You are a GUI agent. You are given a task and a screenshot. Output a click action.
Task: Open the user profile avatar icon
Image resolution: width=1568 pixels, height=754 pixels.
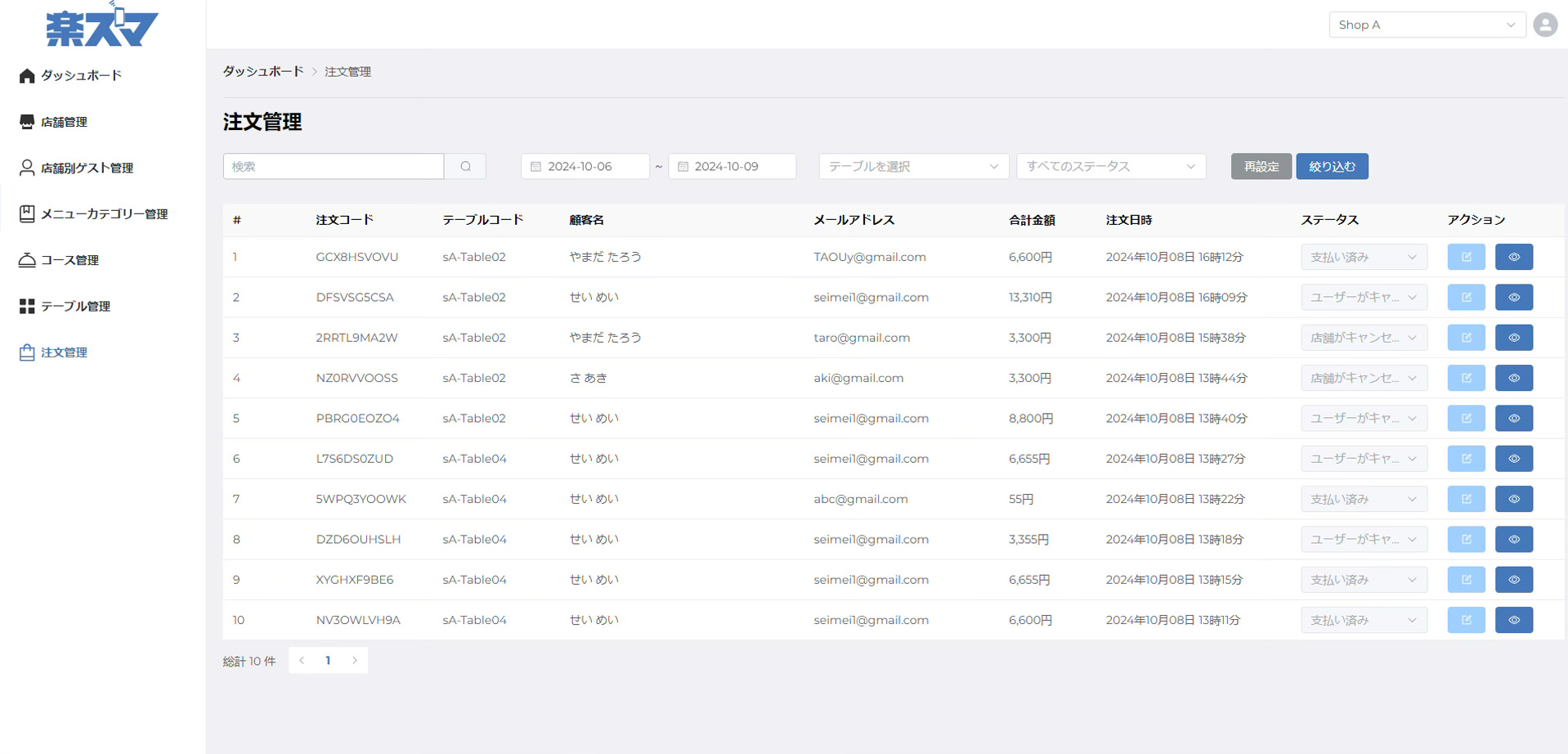click(1544, 25)
